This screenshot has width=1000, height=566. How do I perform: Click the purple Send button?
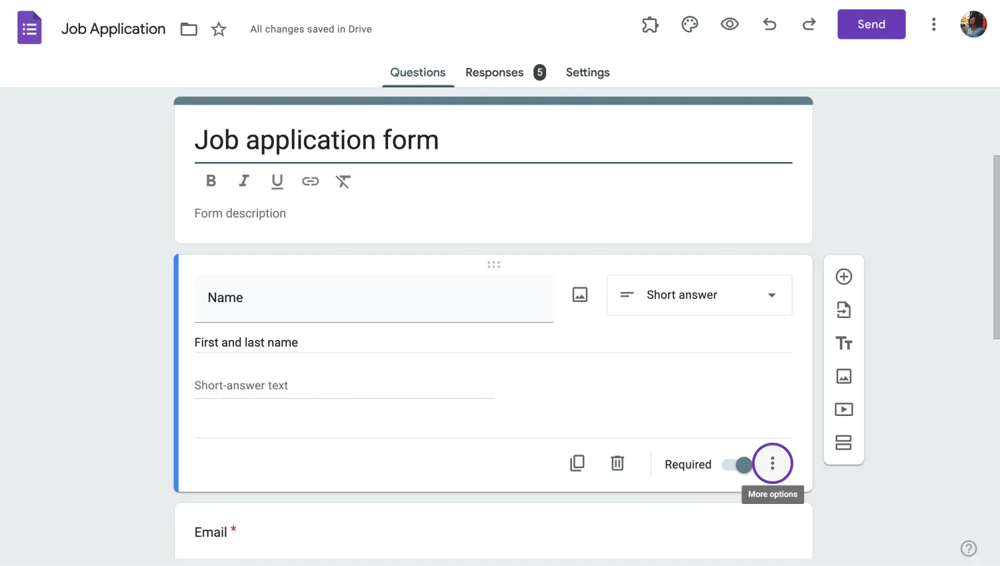[x=871, y=24]
